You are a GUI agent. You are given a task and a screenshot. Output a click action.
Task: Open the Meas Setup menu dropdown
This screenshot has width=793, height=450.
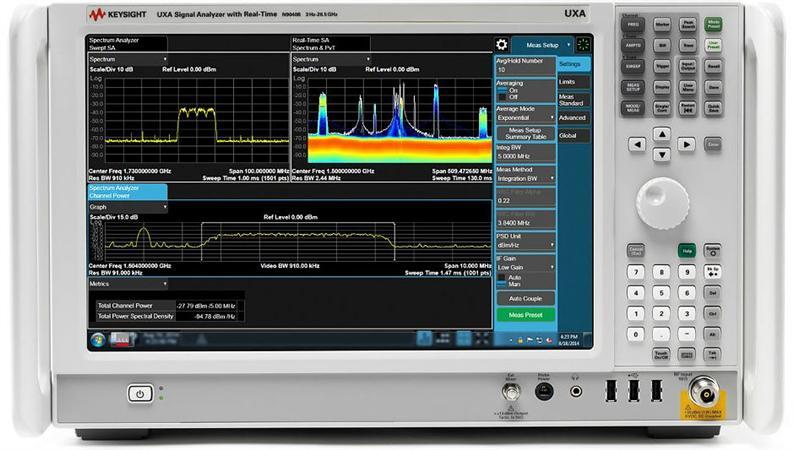click(543, 45)
